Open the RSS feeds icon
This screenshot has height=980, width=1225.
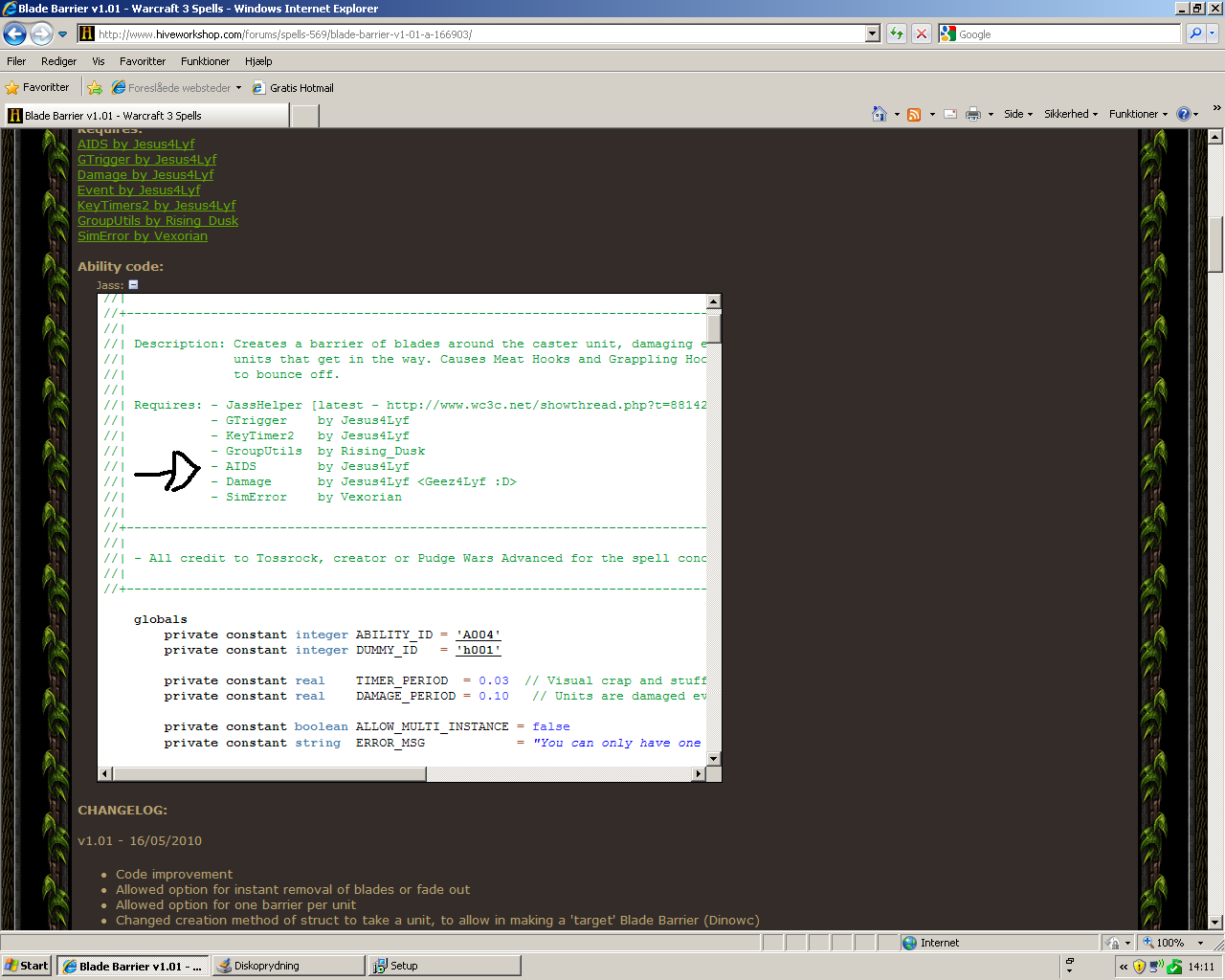[914, 114]
